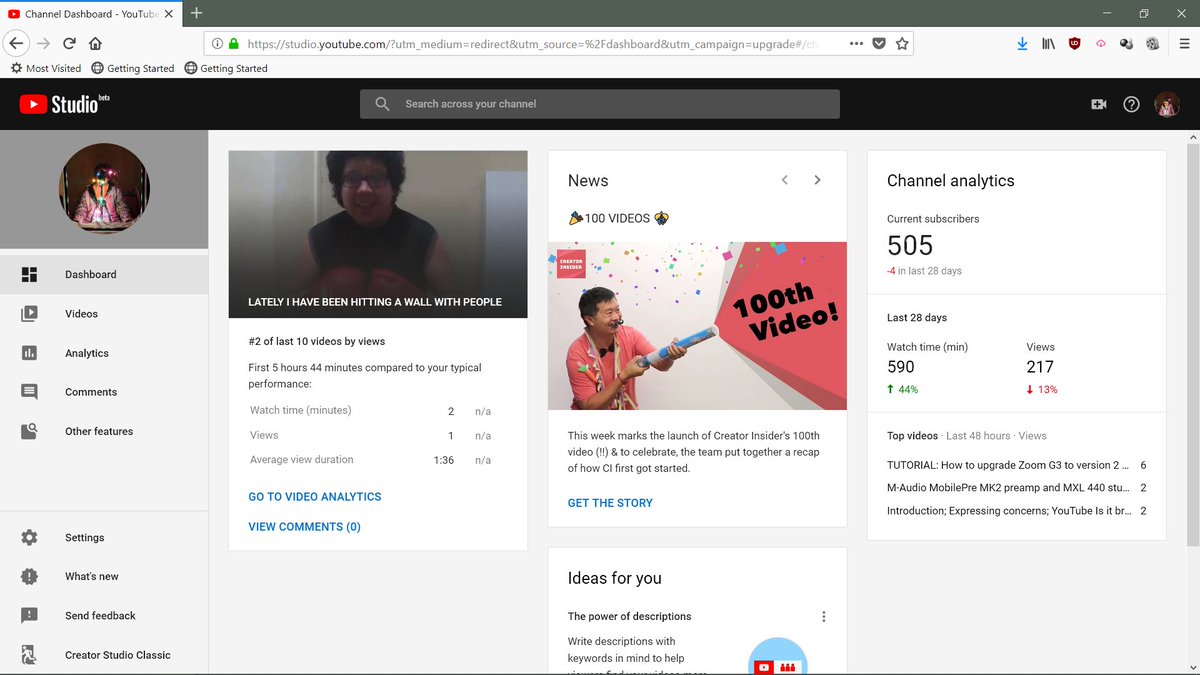Open the Most Visited bookmarks folder
The width and height of the screenshot is (1200, 675).
tap(46, 68)
